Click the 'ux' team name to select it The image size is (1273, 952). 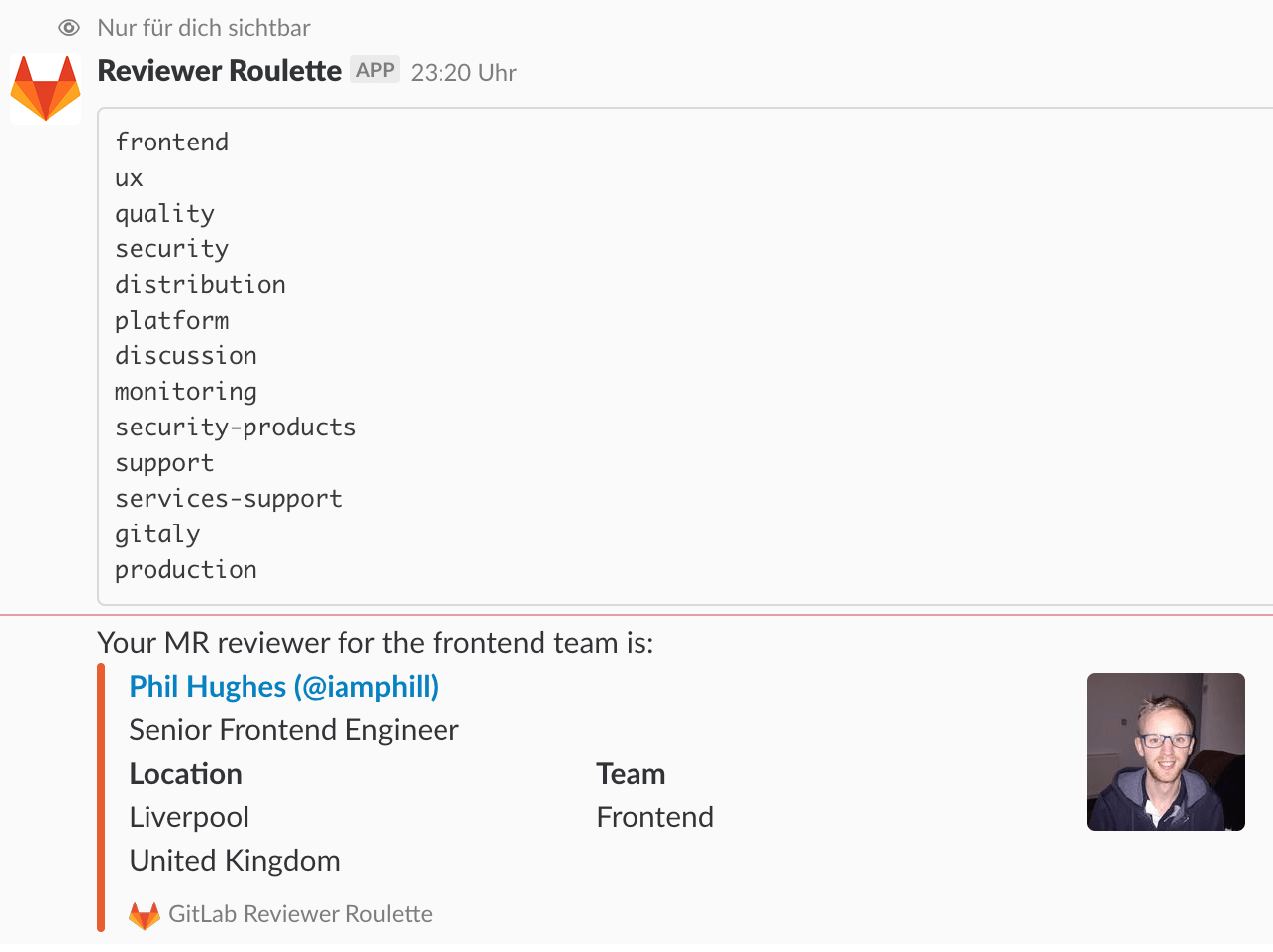(x=129, y=177)
